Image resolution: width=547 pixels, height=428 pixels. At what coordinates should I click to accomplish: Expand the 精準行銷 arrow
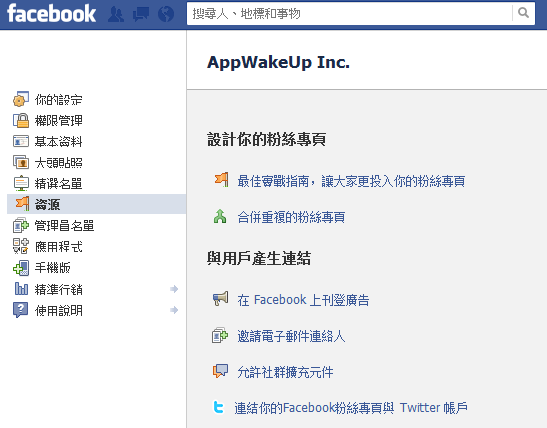point(174,289)
